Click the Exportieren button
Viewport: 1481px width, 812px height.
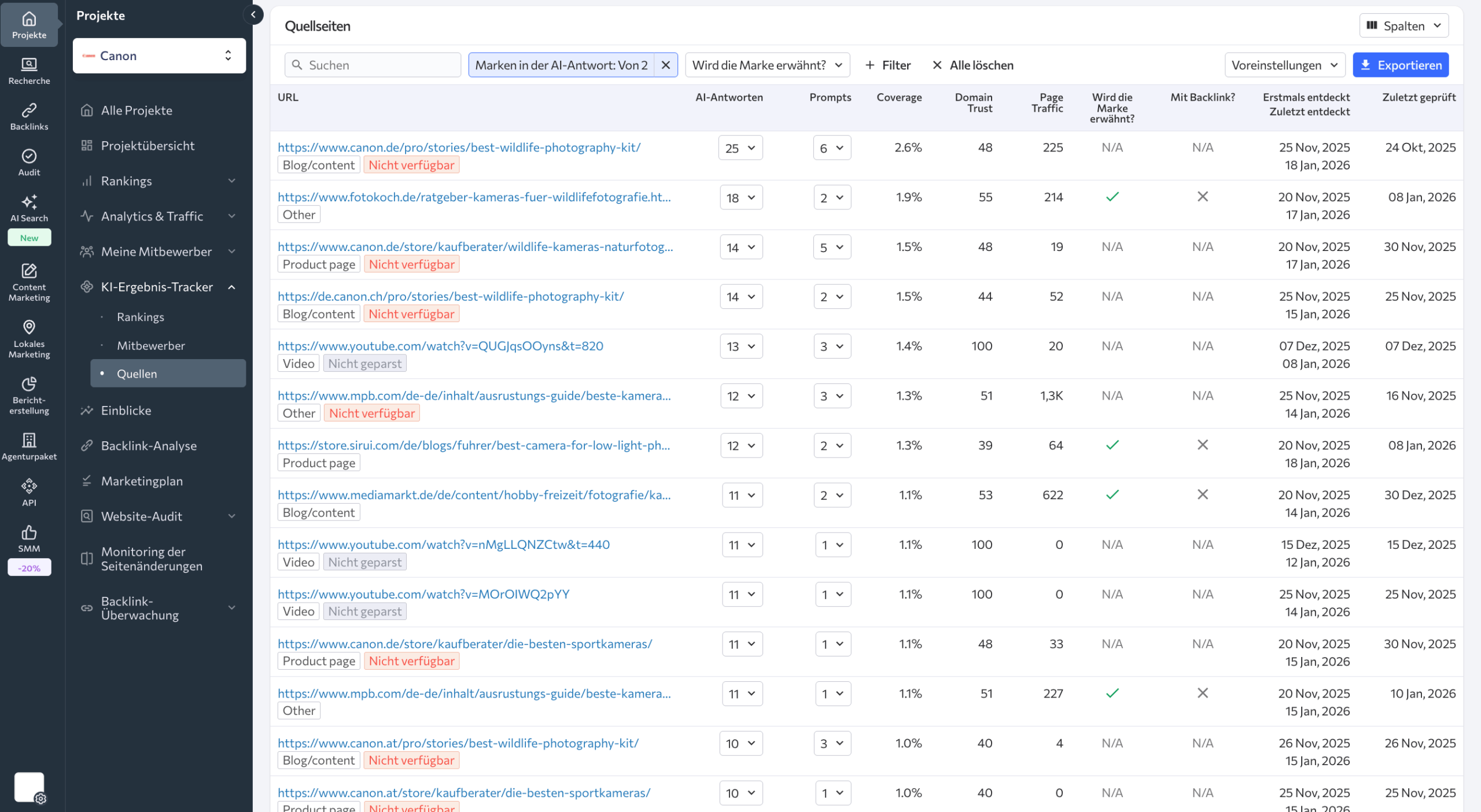click(1400, 65)
